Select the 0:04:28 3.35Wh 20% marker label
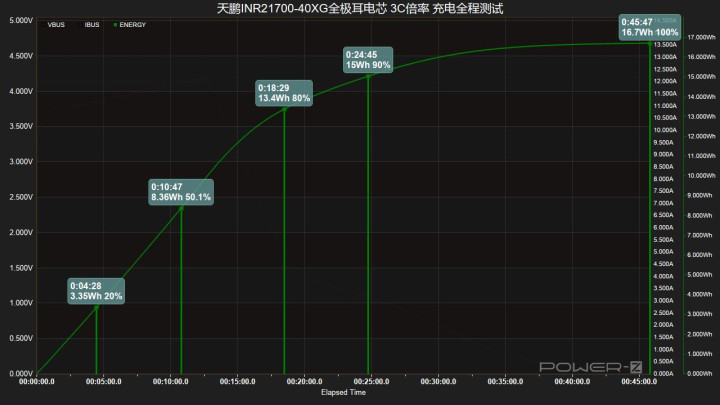720x405 pixels. click(x=96, y=291)
